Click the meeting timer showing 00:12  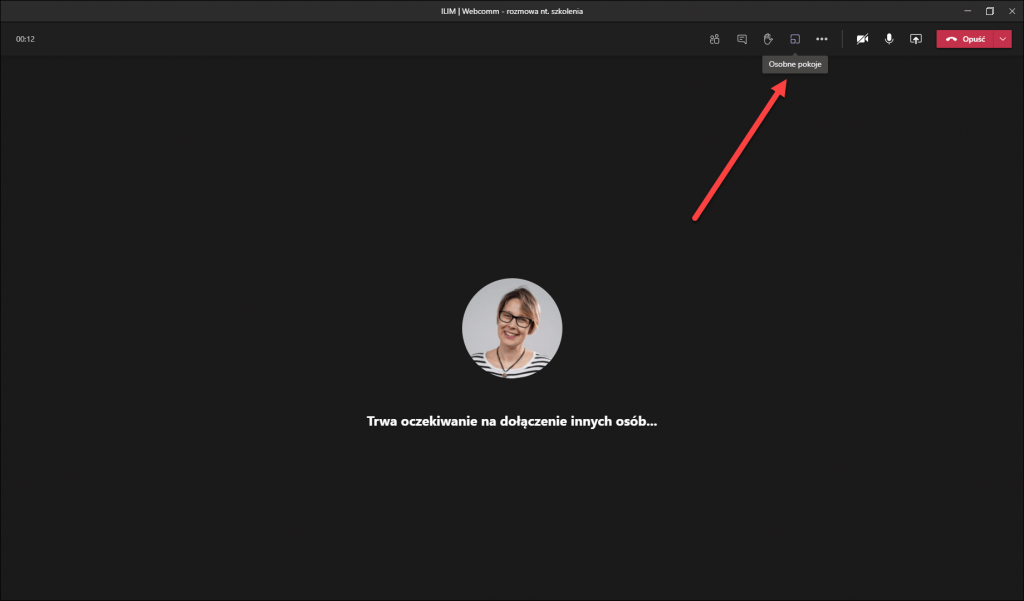point(25,39)
